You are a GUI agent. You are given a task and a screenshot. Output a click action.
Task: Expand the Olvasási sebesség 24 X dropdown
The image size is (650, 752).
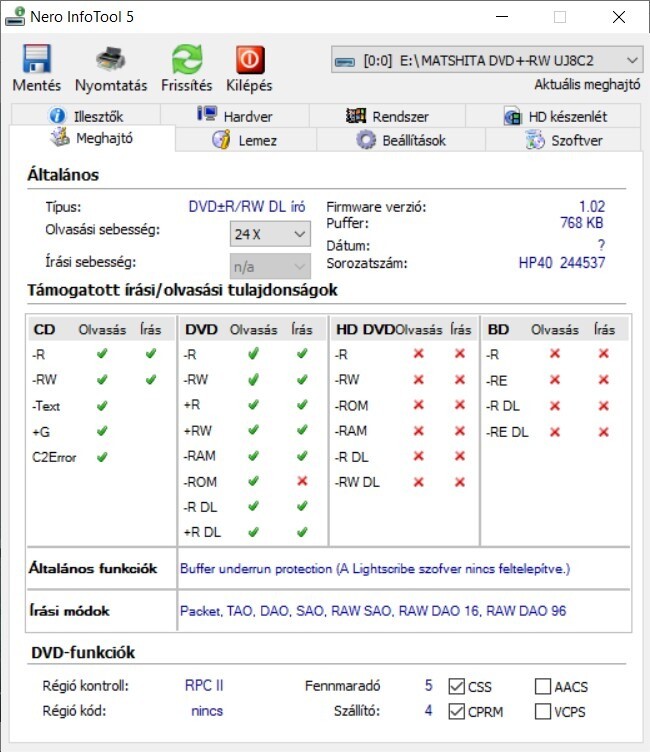270,234
